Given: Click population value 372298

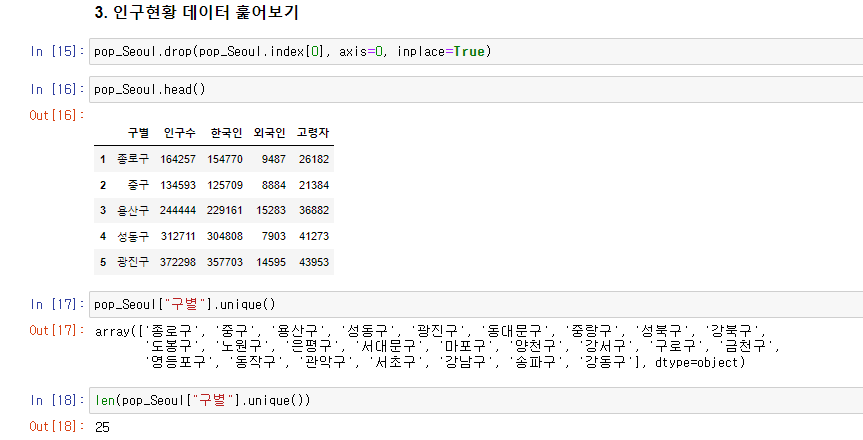Looking at the screenshot, I should (178, 262).
